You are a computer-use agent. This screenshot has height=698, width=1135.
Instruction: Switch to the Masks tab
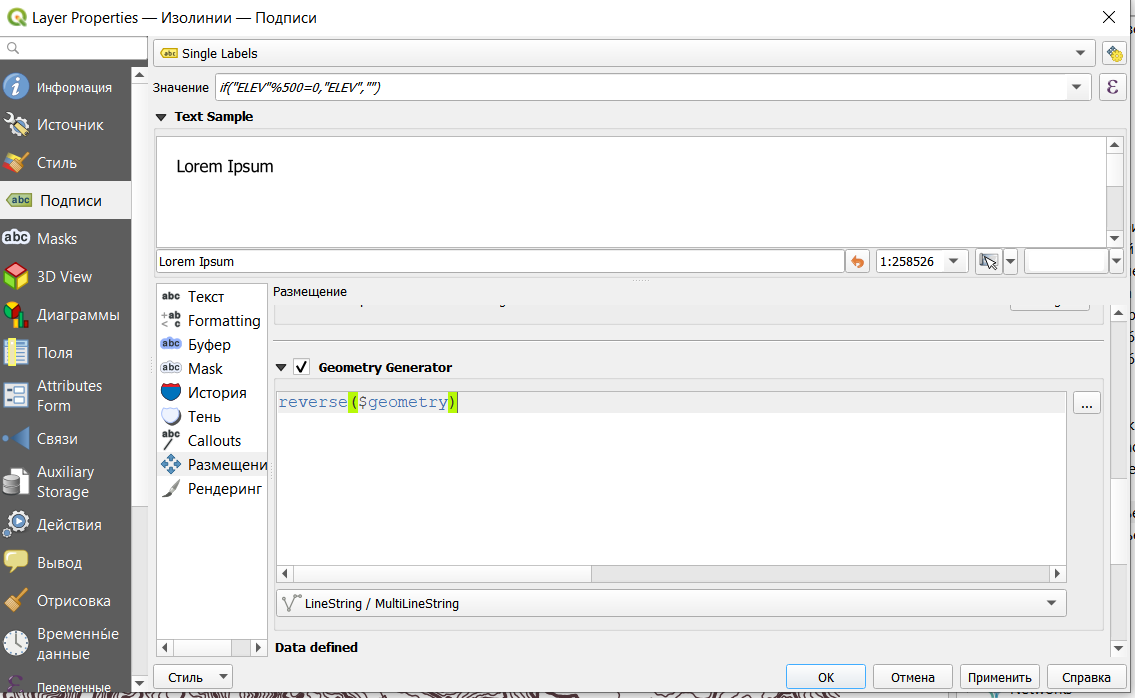tap(57, 239)
